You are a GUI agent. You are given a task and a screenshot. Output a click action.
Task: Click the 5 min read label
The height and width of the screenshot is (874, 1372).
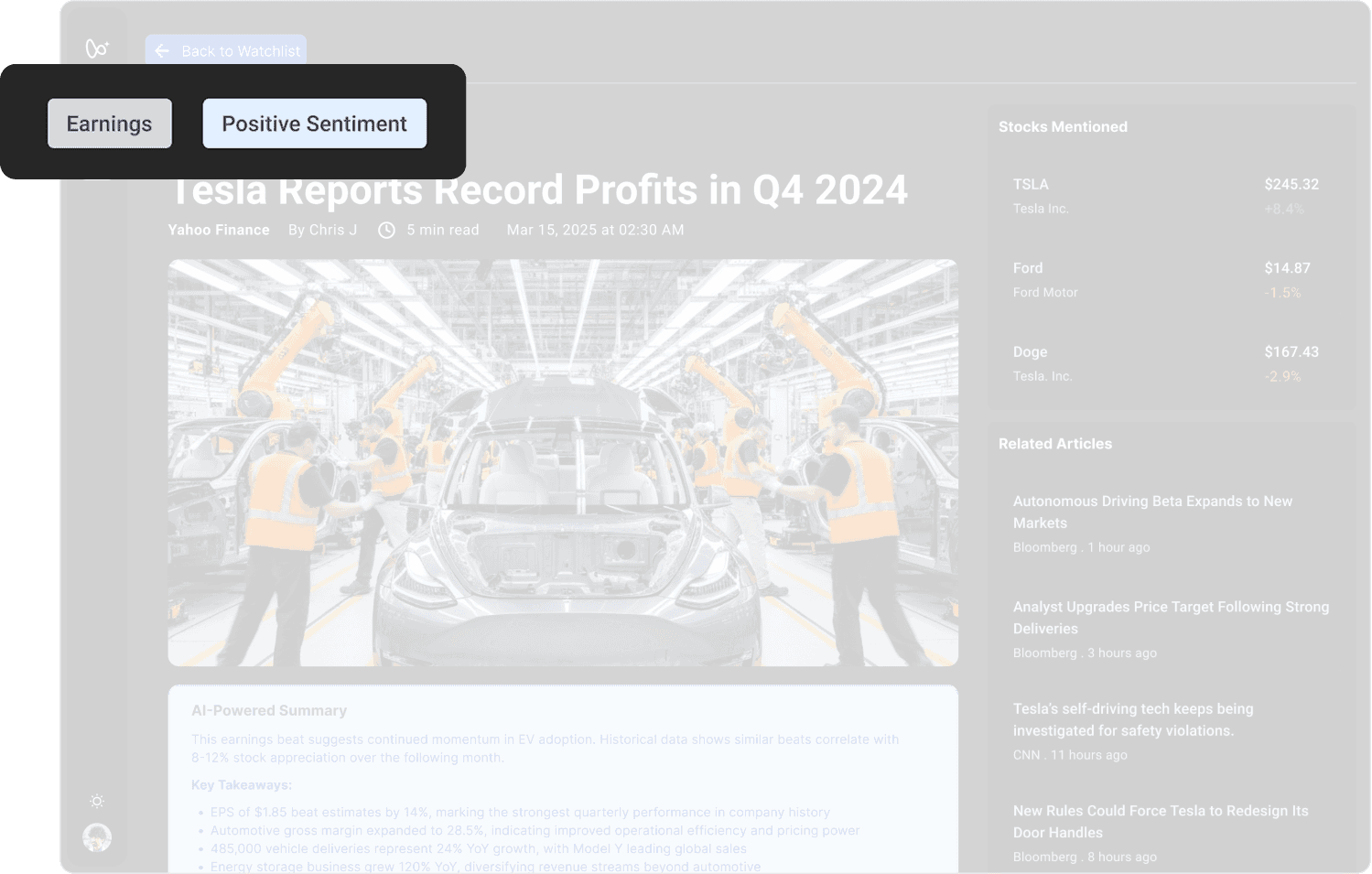(x=443, y=231)
